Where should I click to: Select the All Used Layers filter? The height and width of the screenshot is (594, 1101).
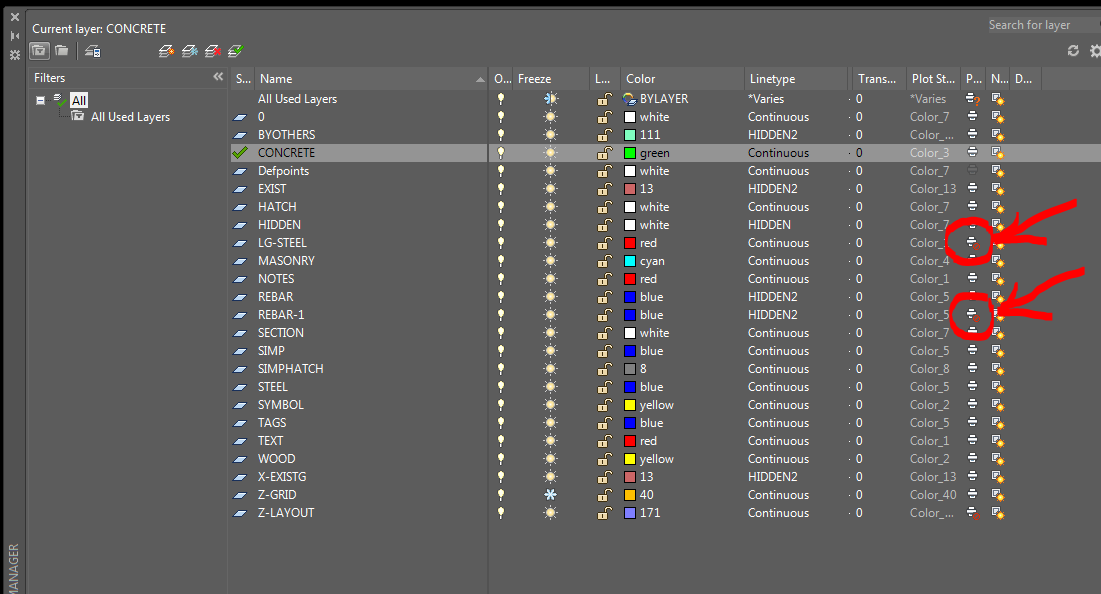pos(131,117)
